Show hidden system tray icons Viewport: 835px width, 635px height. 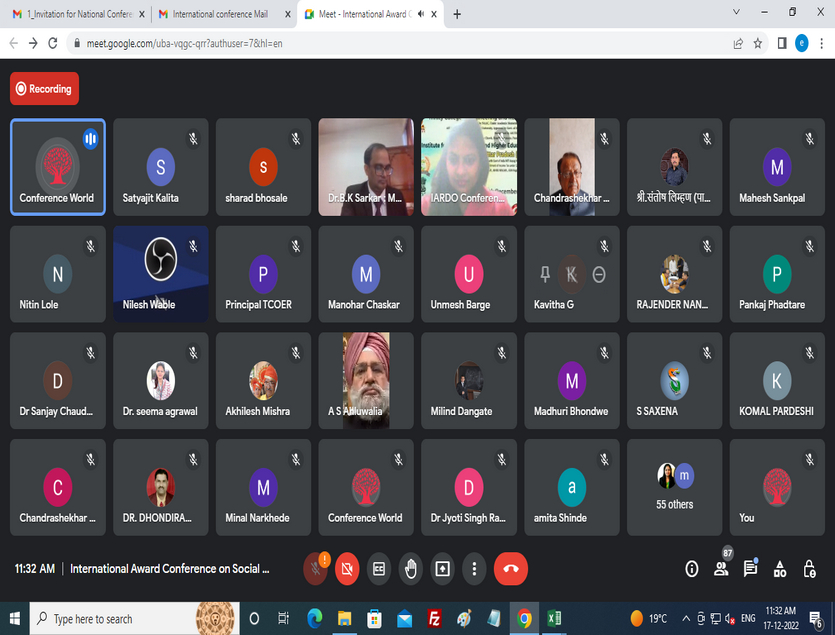point(686,618)
